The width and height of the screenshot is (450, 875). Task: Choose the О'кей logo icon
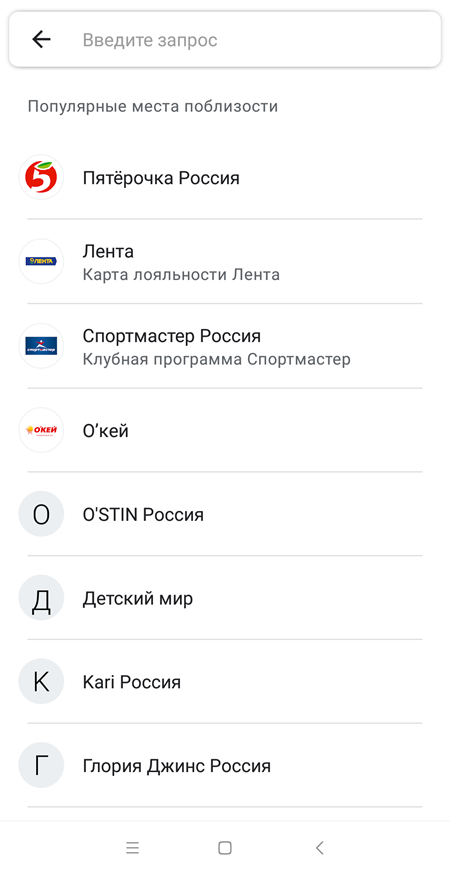tap(41, 430)
